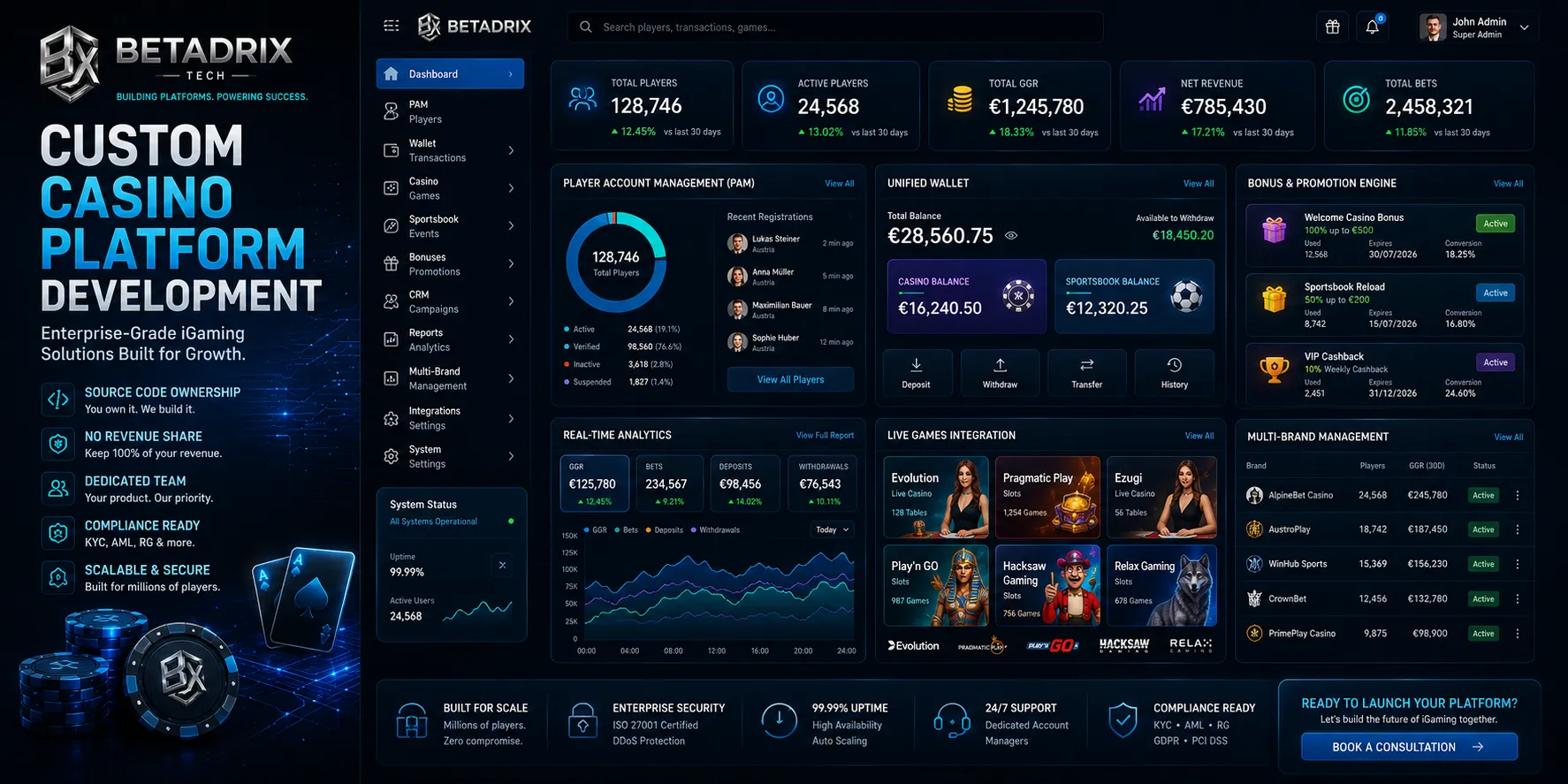
Task: Open options menu for AlpineBet Casino row
Action: pos(1518,495)
